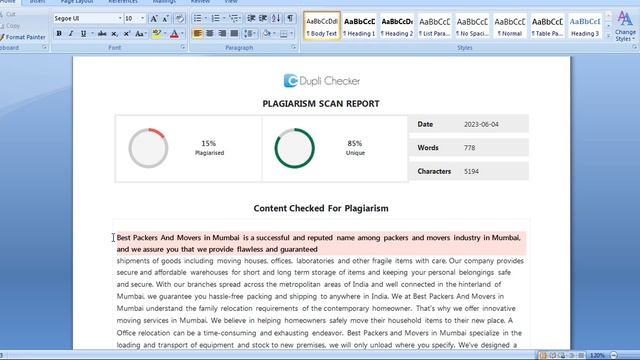Viewport: 640px width, 360px height.
Task: Open the Styles pane launcher
Action: pos(634,47)
